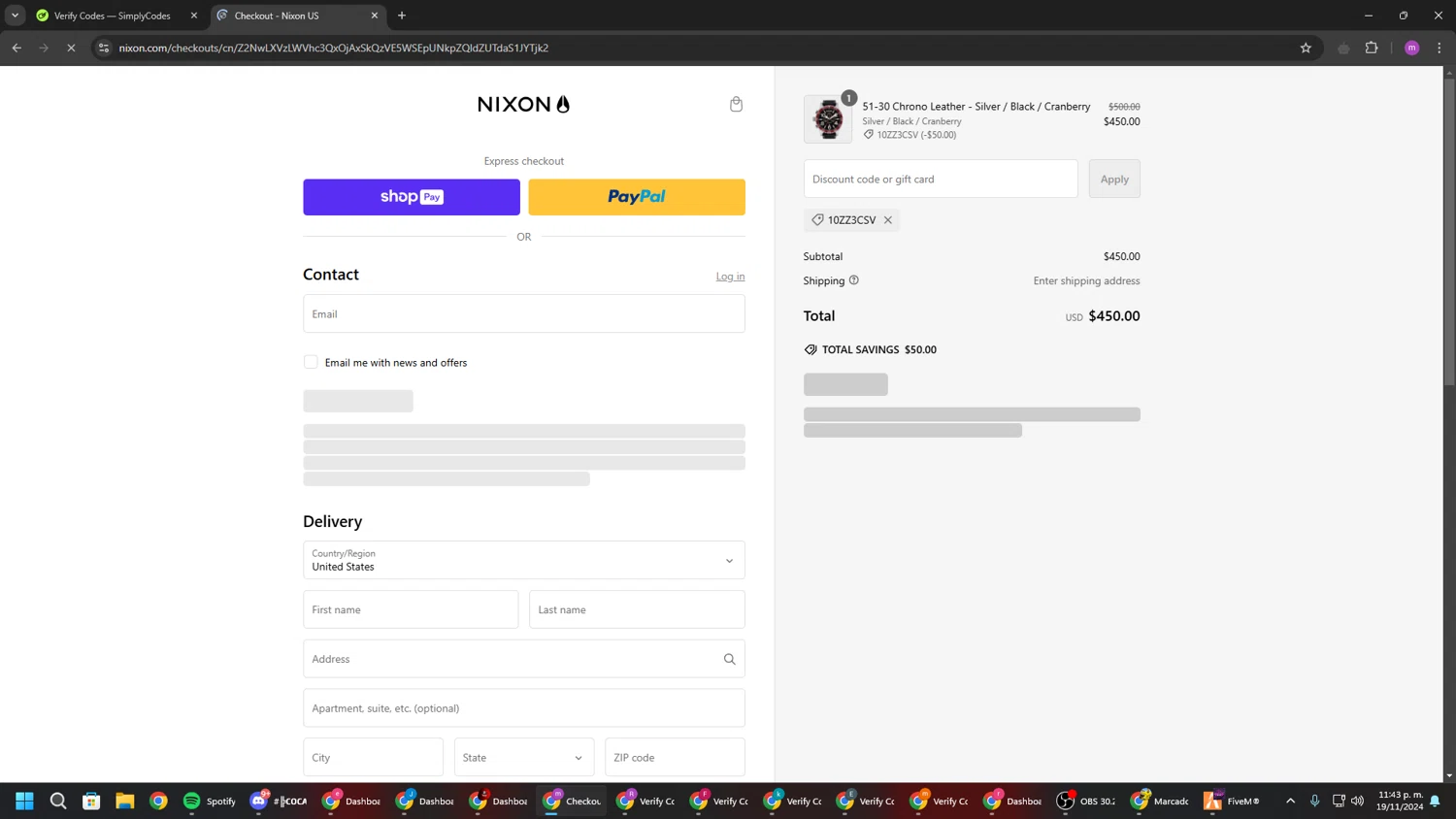
Task: Open the tab search dropdown arrow
Action: point(16,16)
